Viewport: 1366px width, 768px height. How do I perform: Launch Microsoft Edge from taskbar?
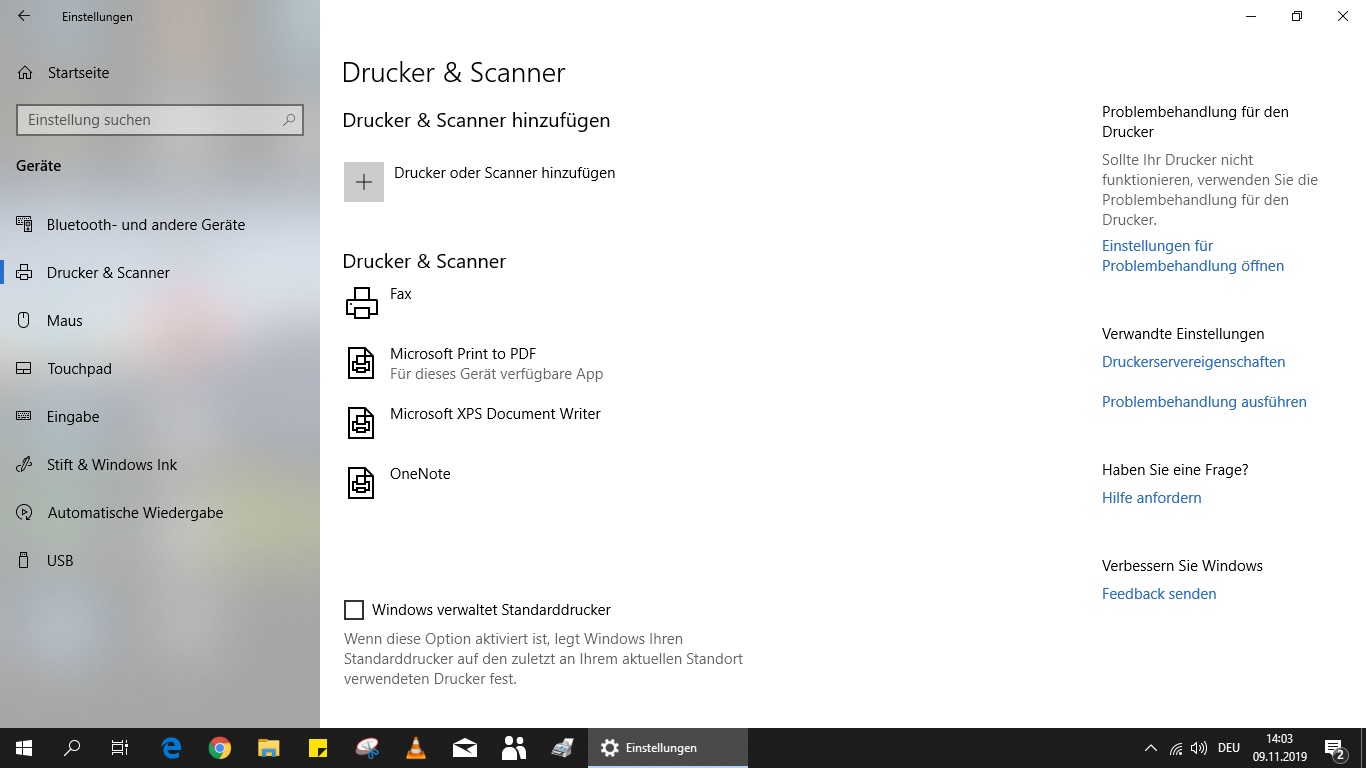tap(171, 748)
